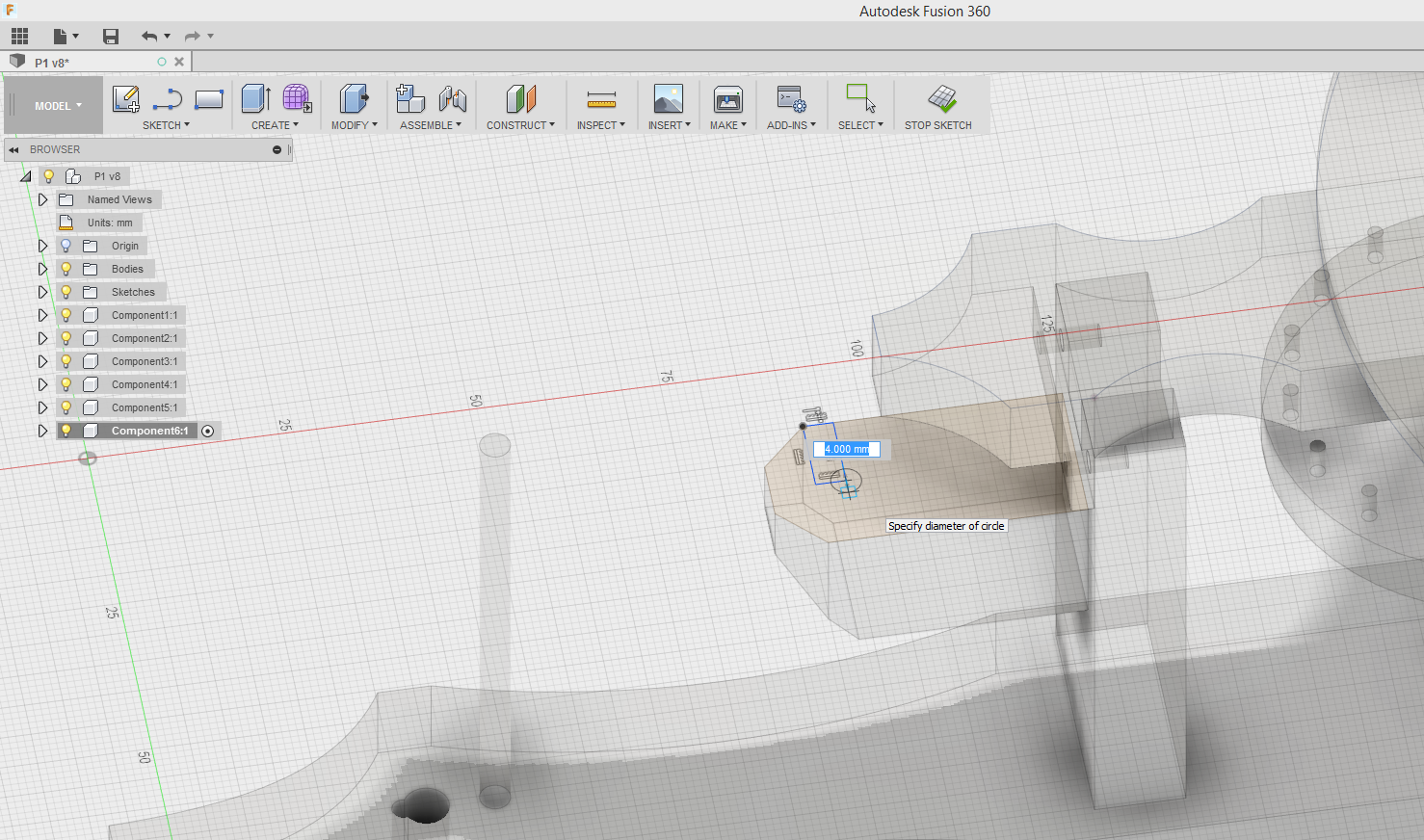Save the document with the floppy icon

tap(111, 37)
